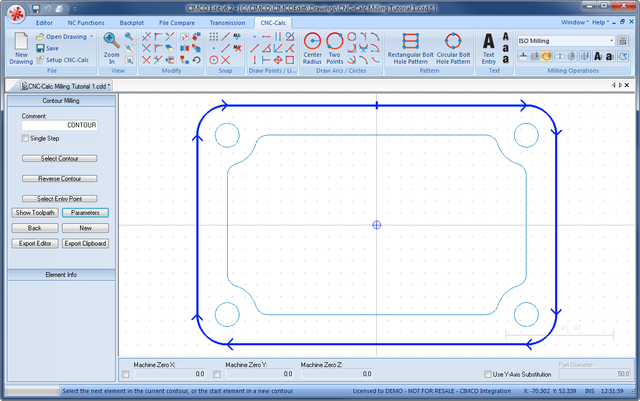Click the bold letter A milling icon
Viewport: 640px width, 401px height.
coord(598,56)
